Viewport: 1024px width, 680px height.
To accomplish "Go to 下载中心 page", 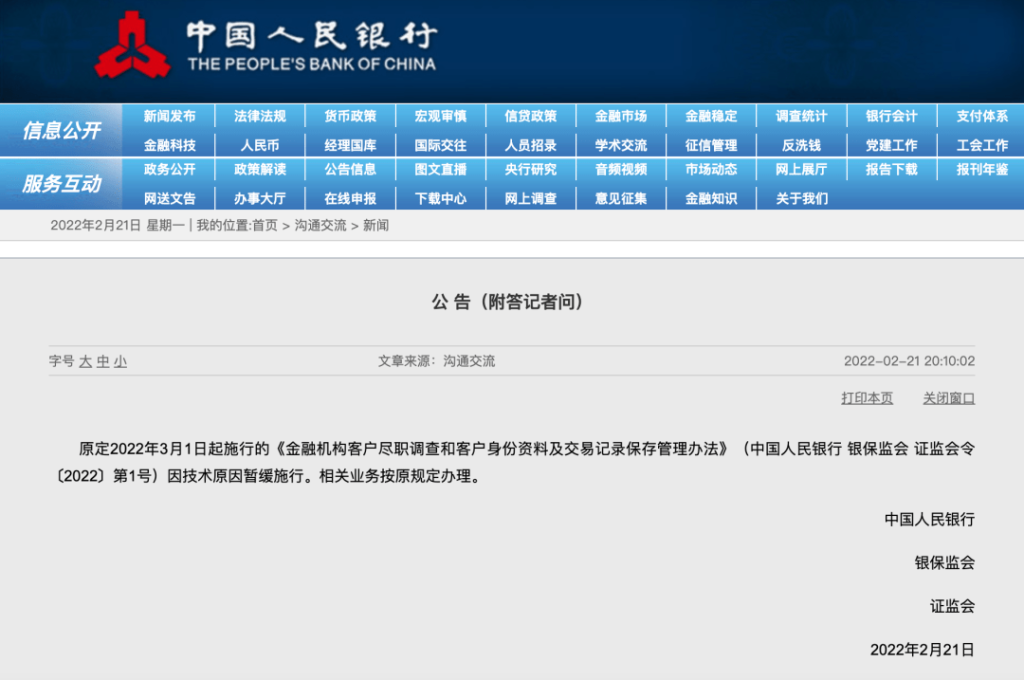I will (440, 198).
